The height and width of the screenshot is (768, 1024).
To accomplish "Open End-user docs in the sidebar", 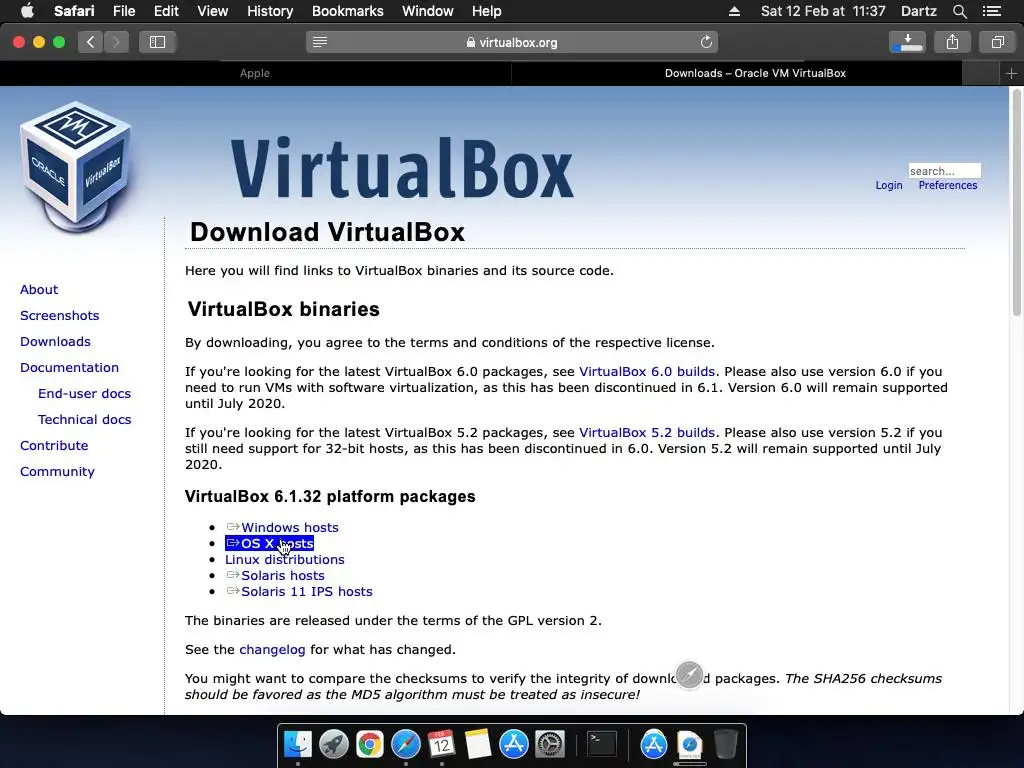I will pos(84,394).
